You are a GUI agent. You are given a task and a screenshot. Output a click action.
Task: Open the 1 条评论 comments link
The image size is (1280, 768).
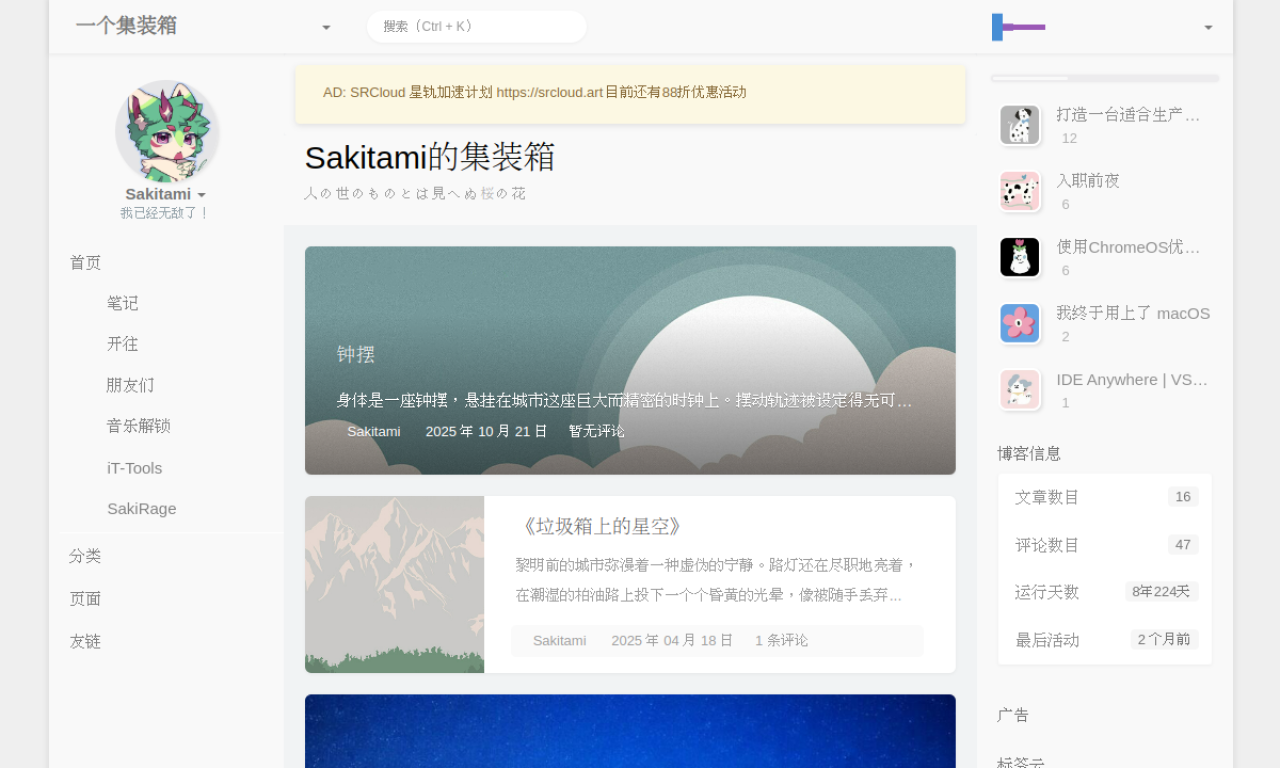point(781,640)
